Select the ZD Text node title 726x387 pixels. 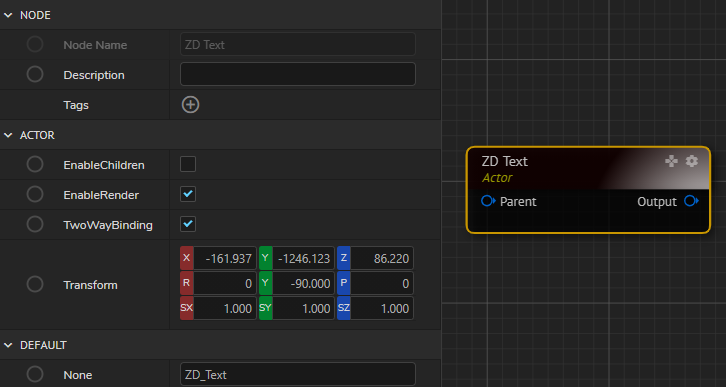click(x=504, y=161)
